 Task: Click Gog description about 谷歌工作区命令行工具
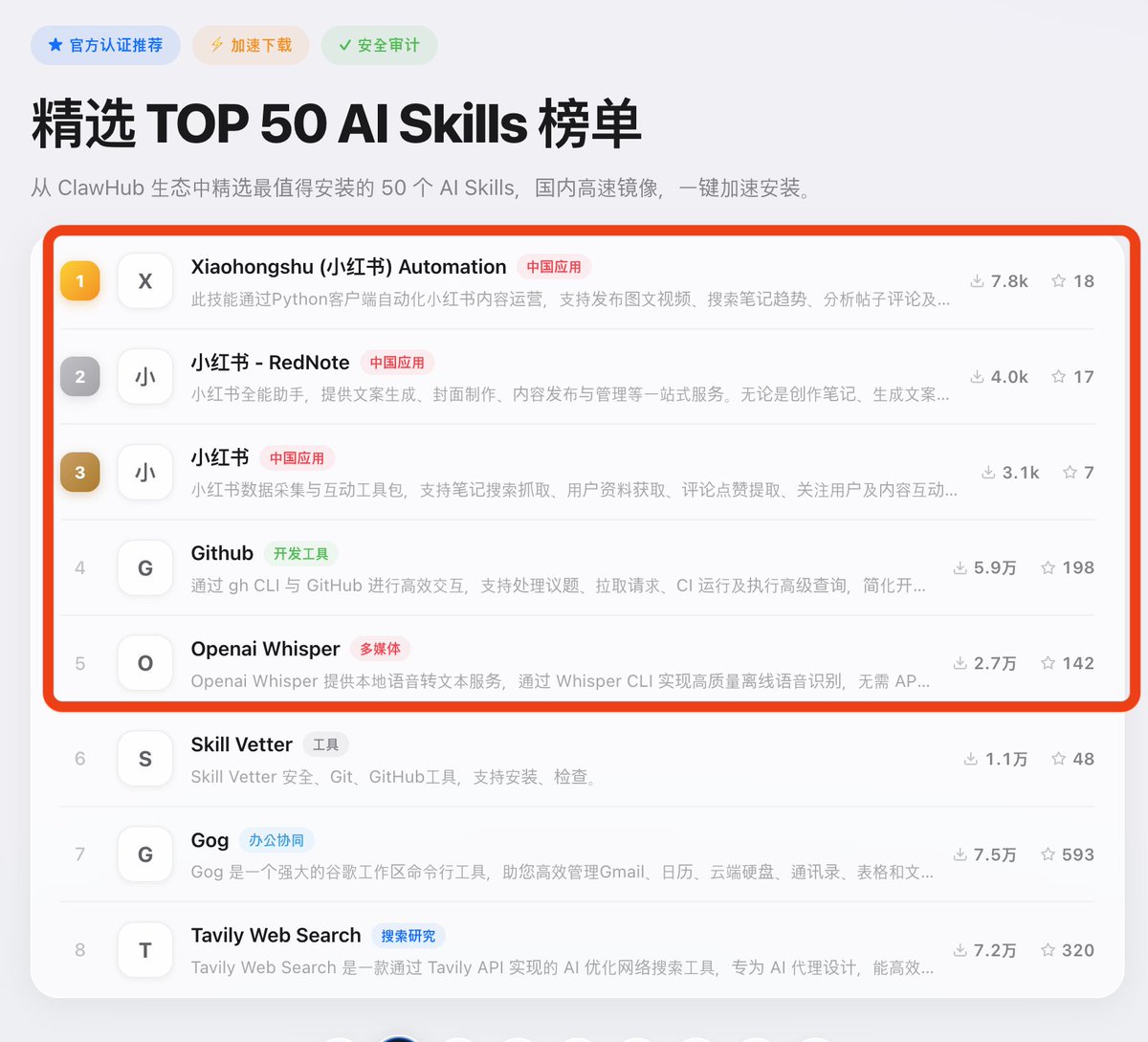tap(563, 873)
